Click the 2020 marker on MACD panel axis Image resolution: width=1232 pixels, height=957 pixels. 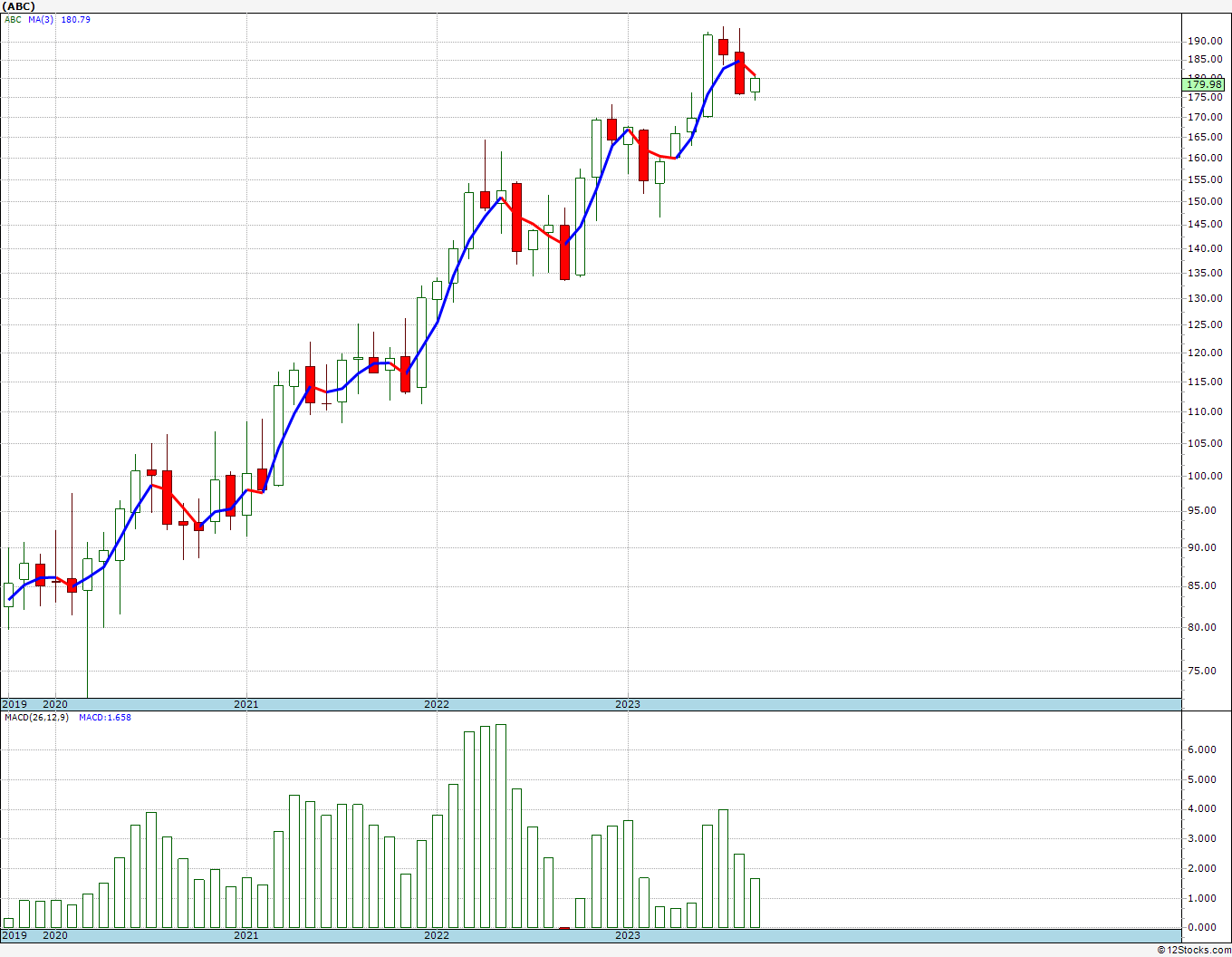point(55,935)
